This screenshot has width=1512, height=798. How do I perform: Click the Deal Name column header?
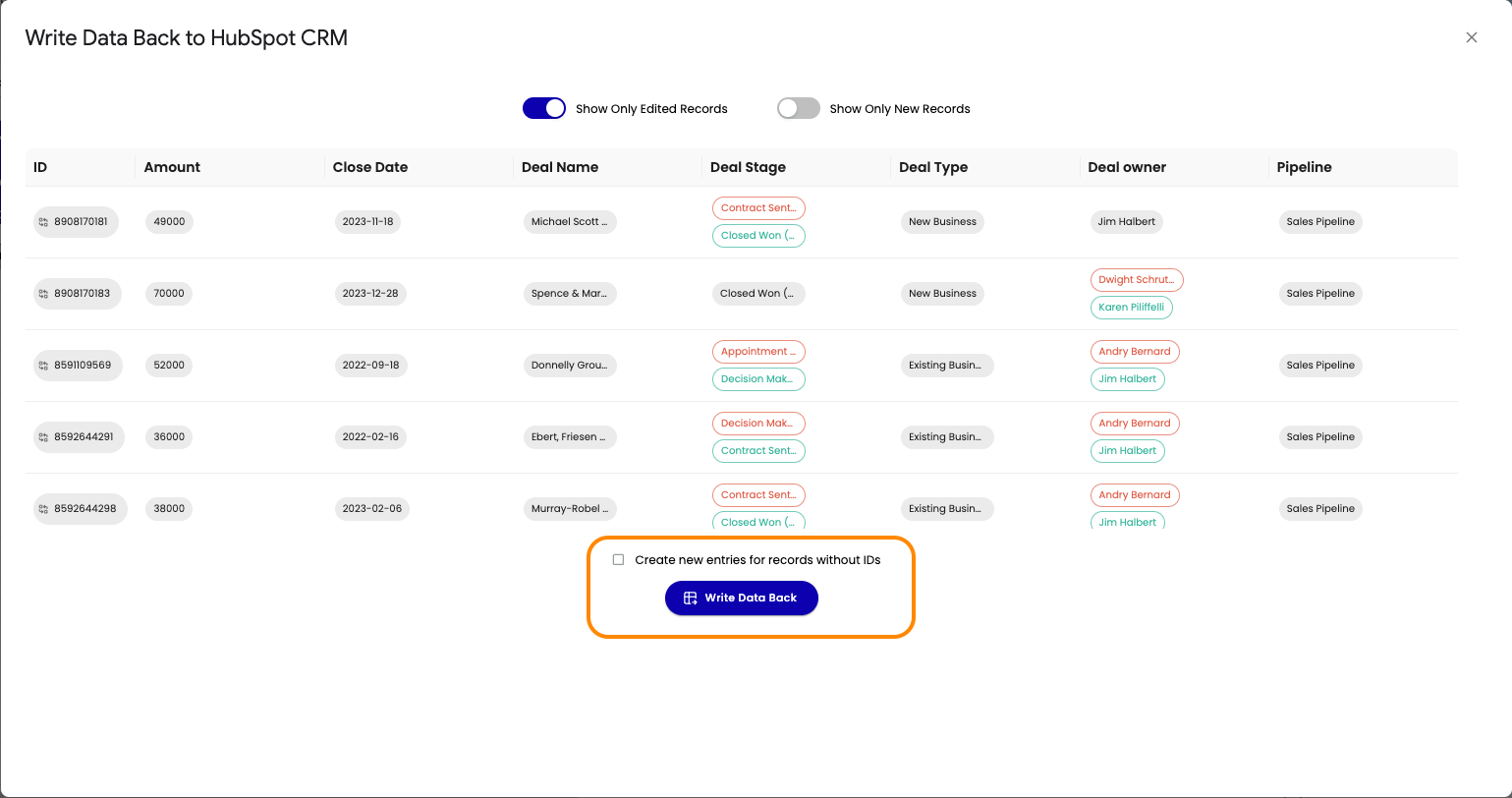pyautogui.click(x=560, y=167)
